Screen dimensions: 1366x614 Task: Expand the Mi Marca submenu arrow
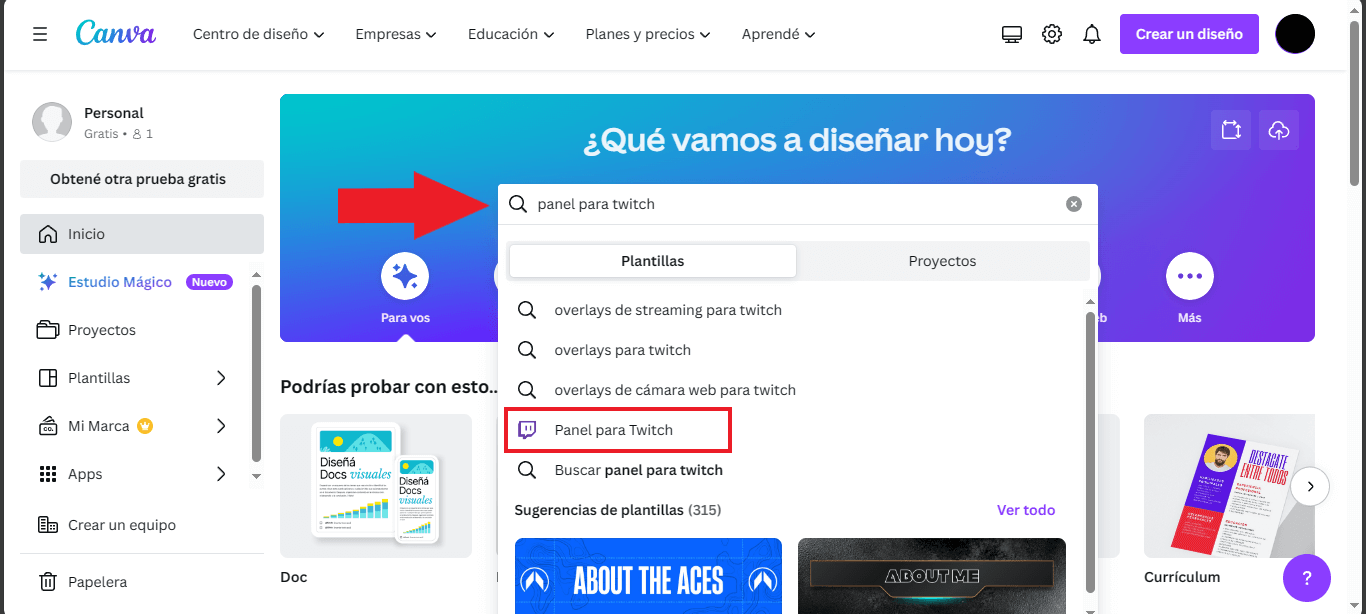[221, 426]
